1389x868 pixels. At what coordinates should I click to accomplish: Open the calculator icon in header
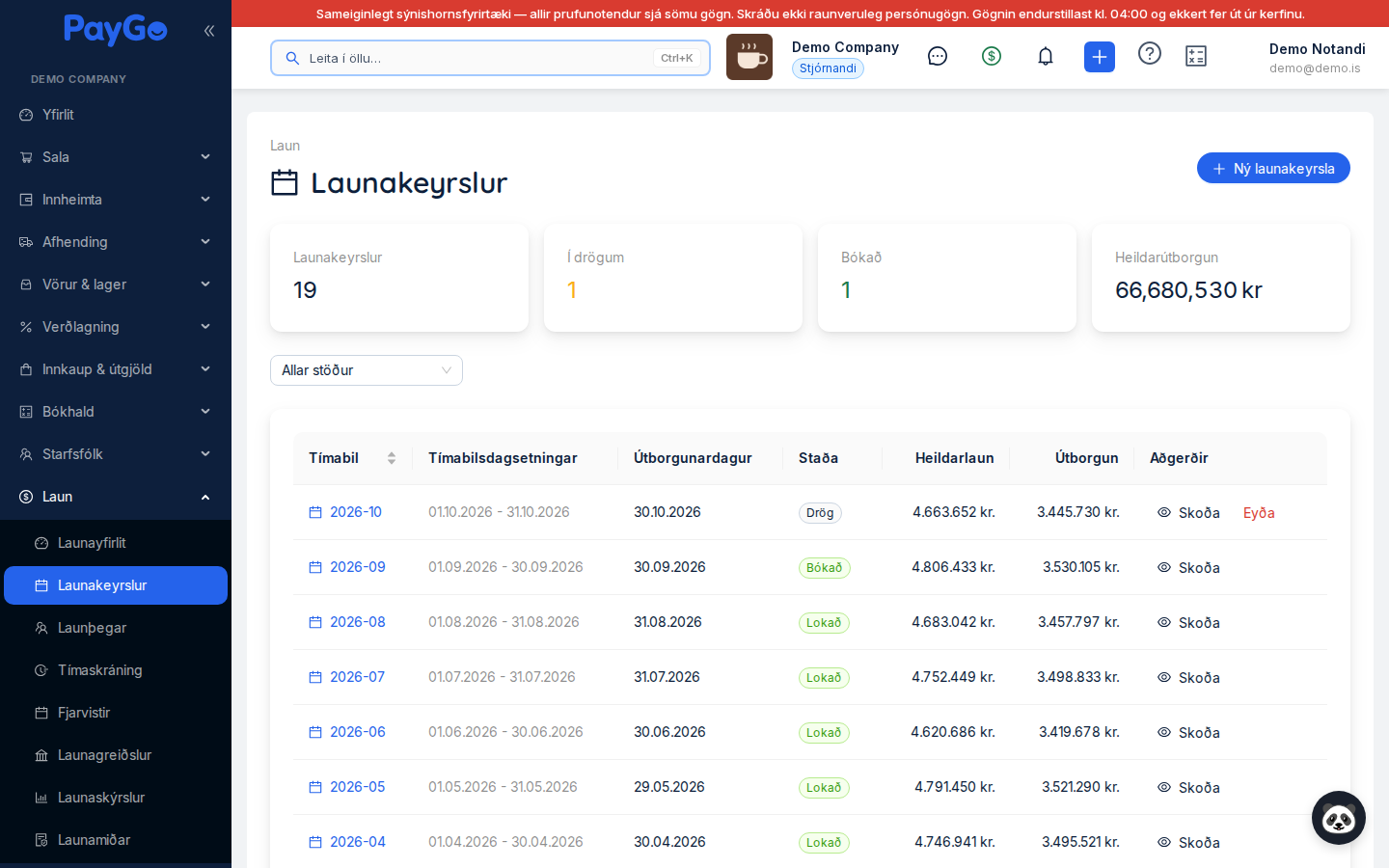1196,56
